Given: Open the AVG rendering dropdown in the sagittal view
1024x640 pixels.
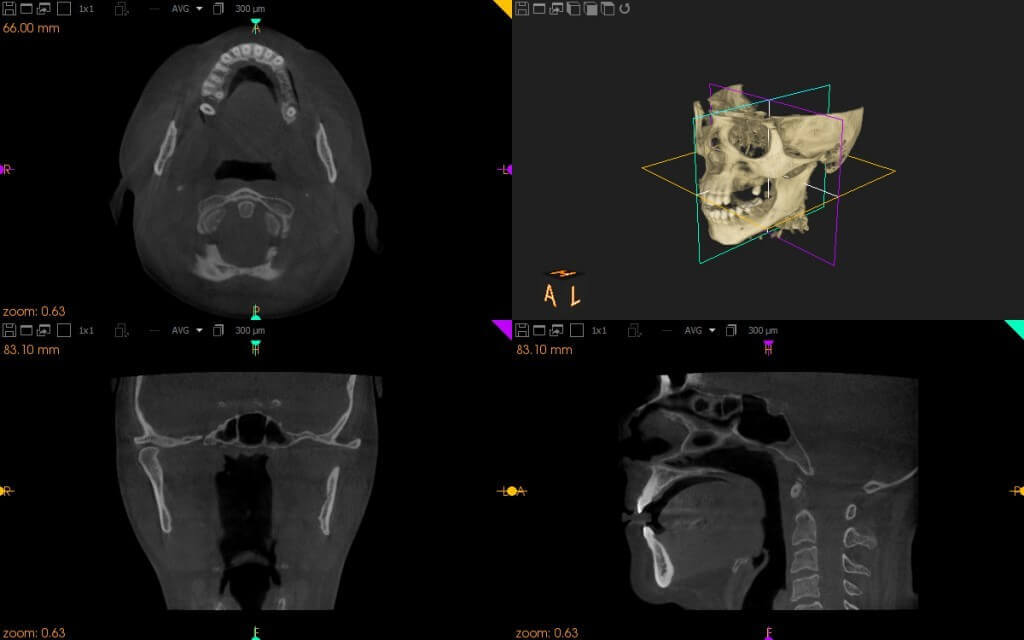Looking at the screenshot, I should click(x=699, y=330).
